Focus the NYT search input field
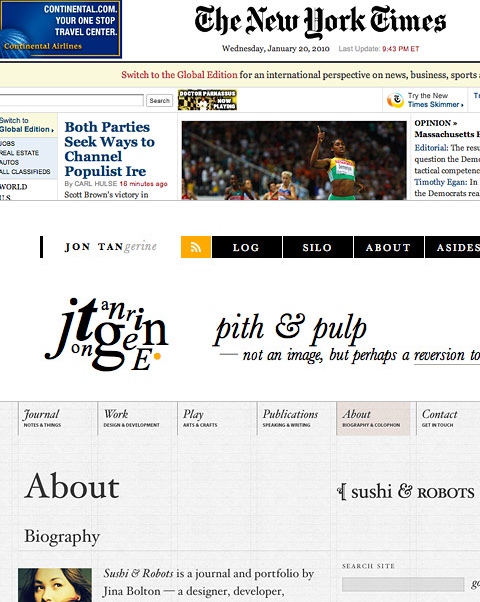Image resolution: width=480 pixels, height=602 pixels. click(71, 100)
